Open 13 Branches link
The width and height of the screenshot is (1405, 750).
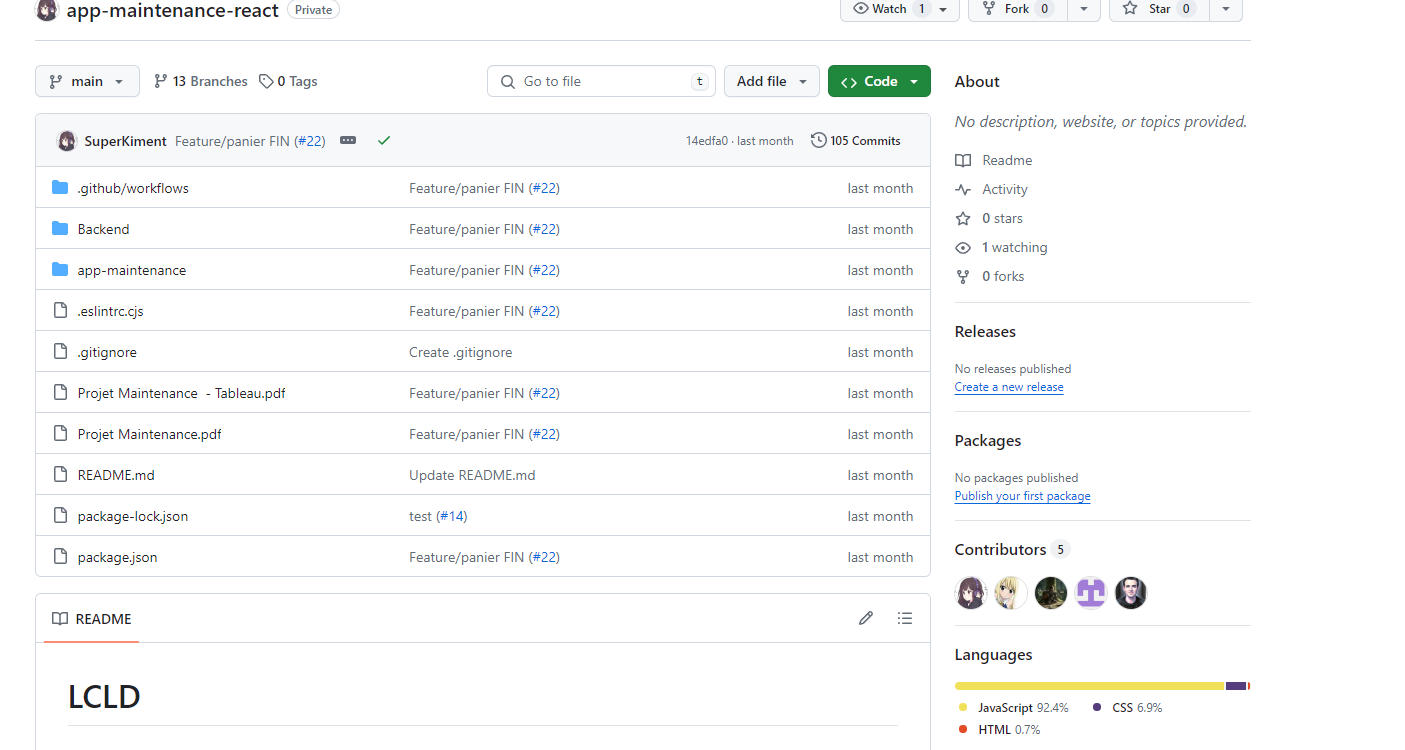[200, 81]
